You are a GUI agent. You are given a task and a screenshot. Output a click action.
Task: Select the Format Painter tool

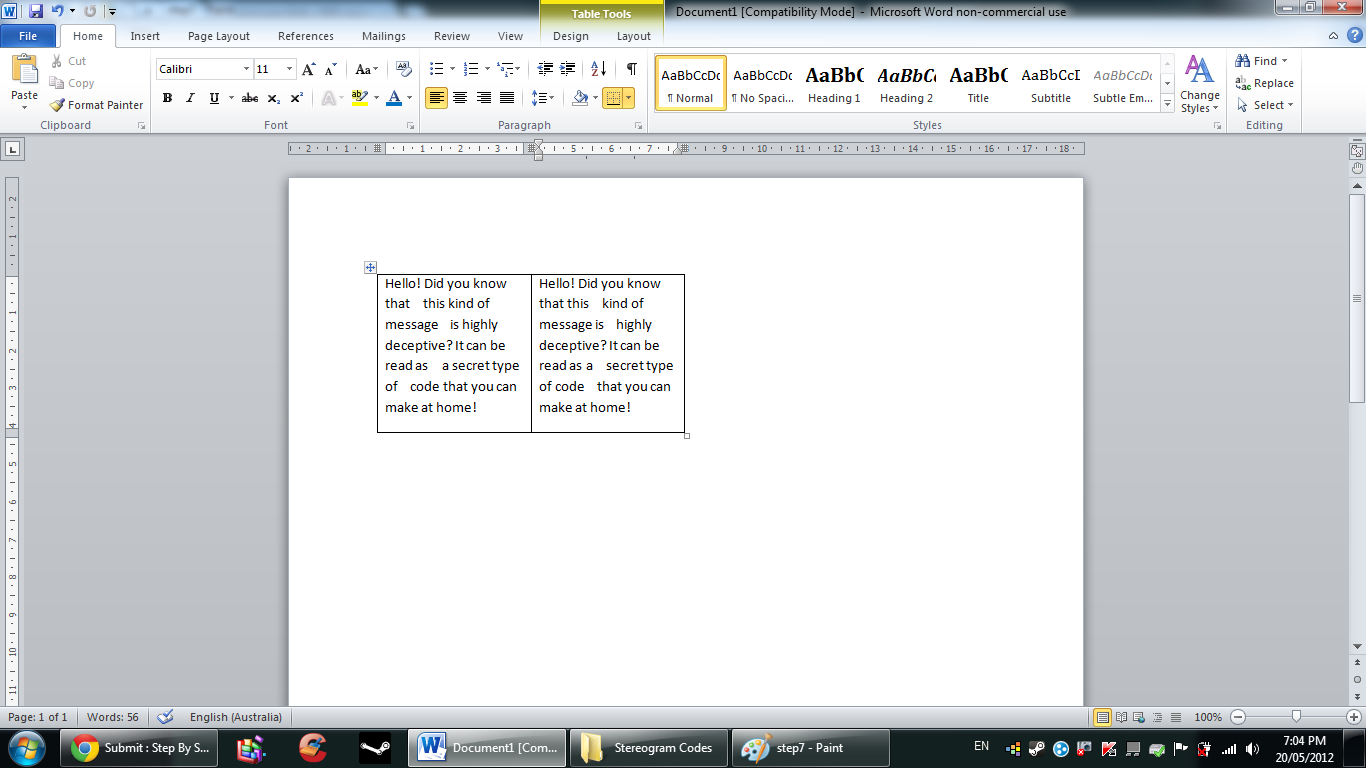click(x=96, y=104)
